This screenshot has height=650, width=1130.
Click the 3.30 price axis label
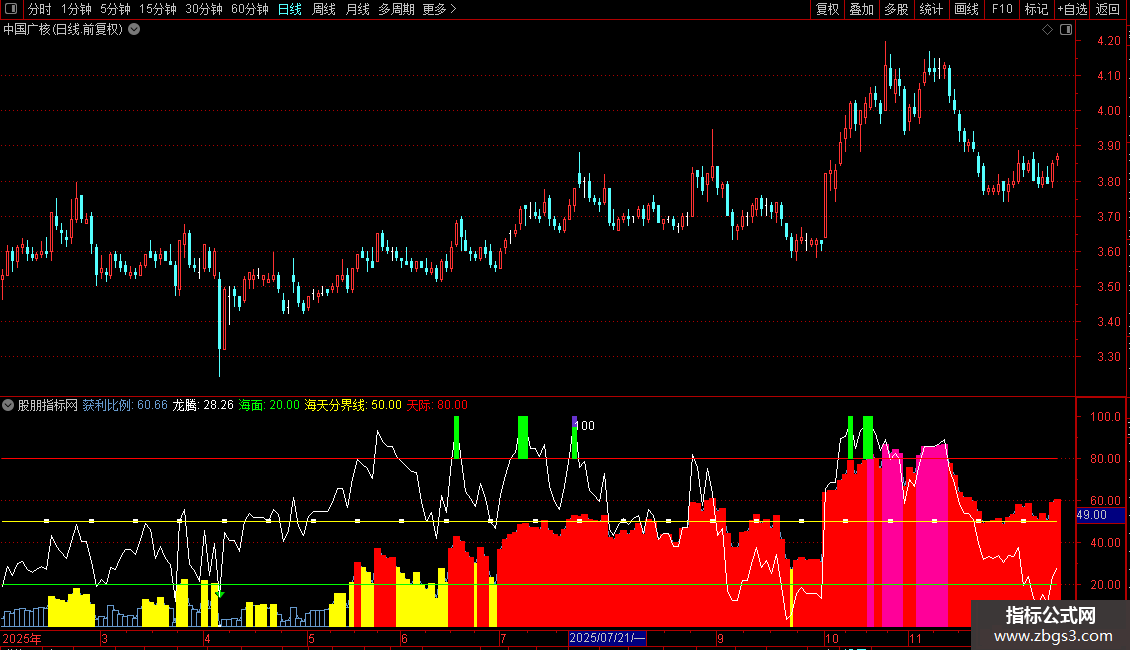click(x=1108, y=357)
